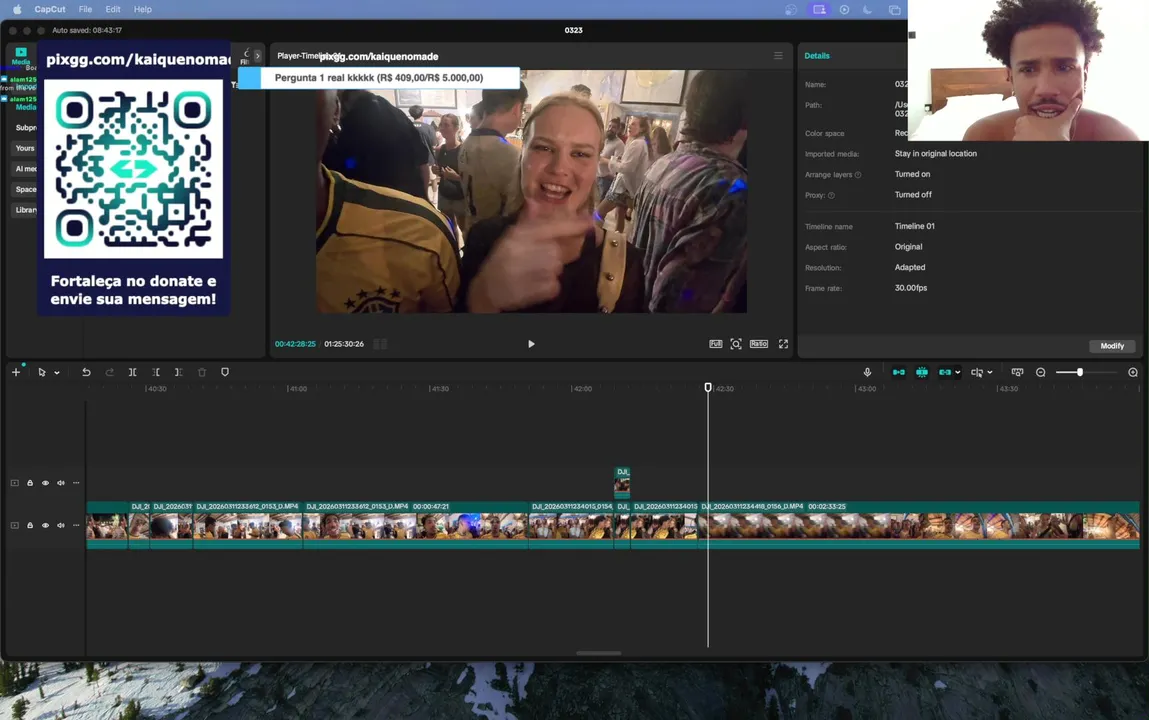1149x720 pixels.
Task: Open the Apple menu
Action: [x=17, y=10]
